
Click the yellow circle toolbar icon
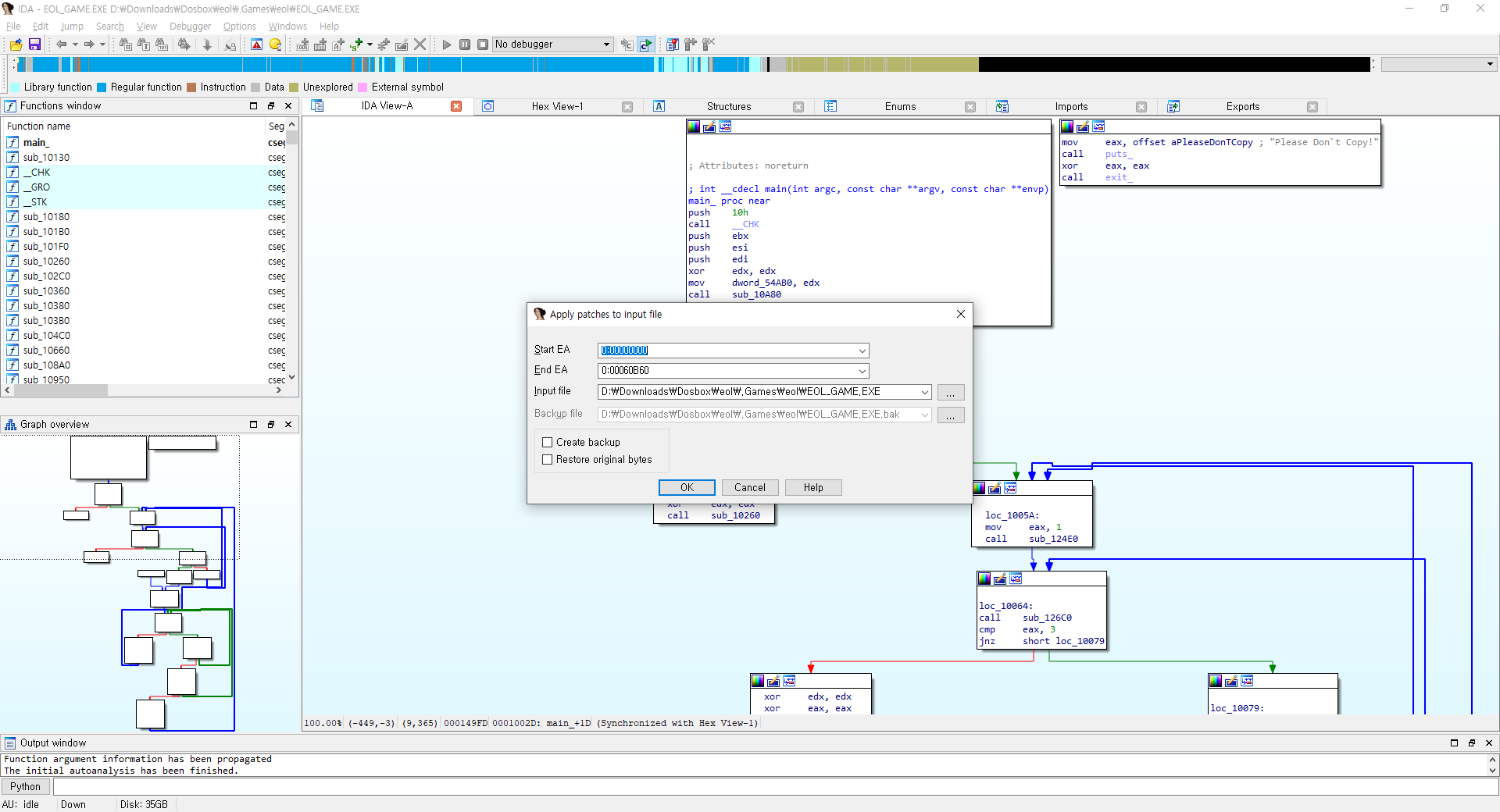(x=275, y=45)
